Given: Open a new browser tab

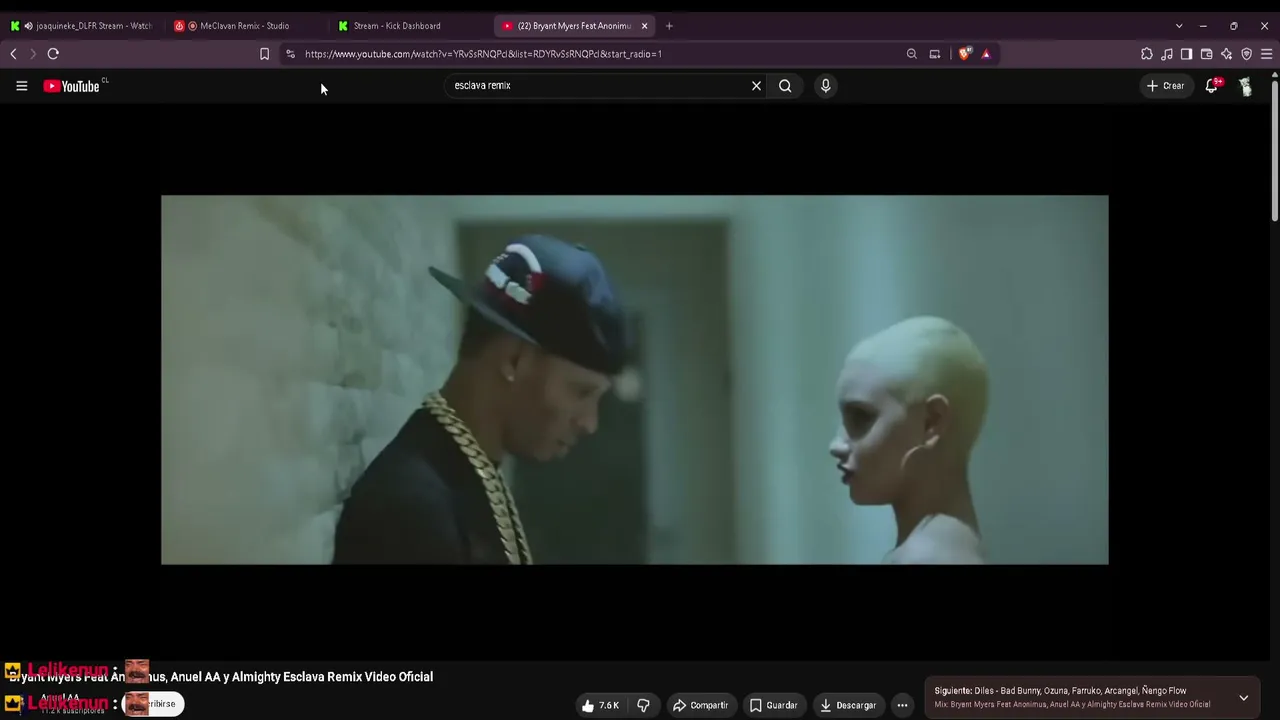Looking at the screenshot, I should (x=669, y=26).
